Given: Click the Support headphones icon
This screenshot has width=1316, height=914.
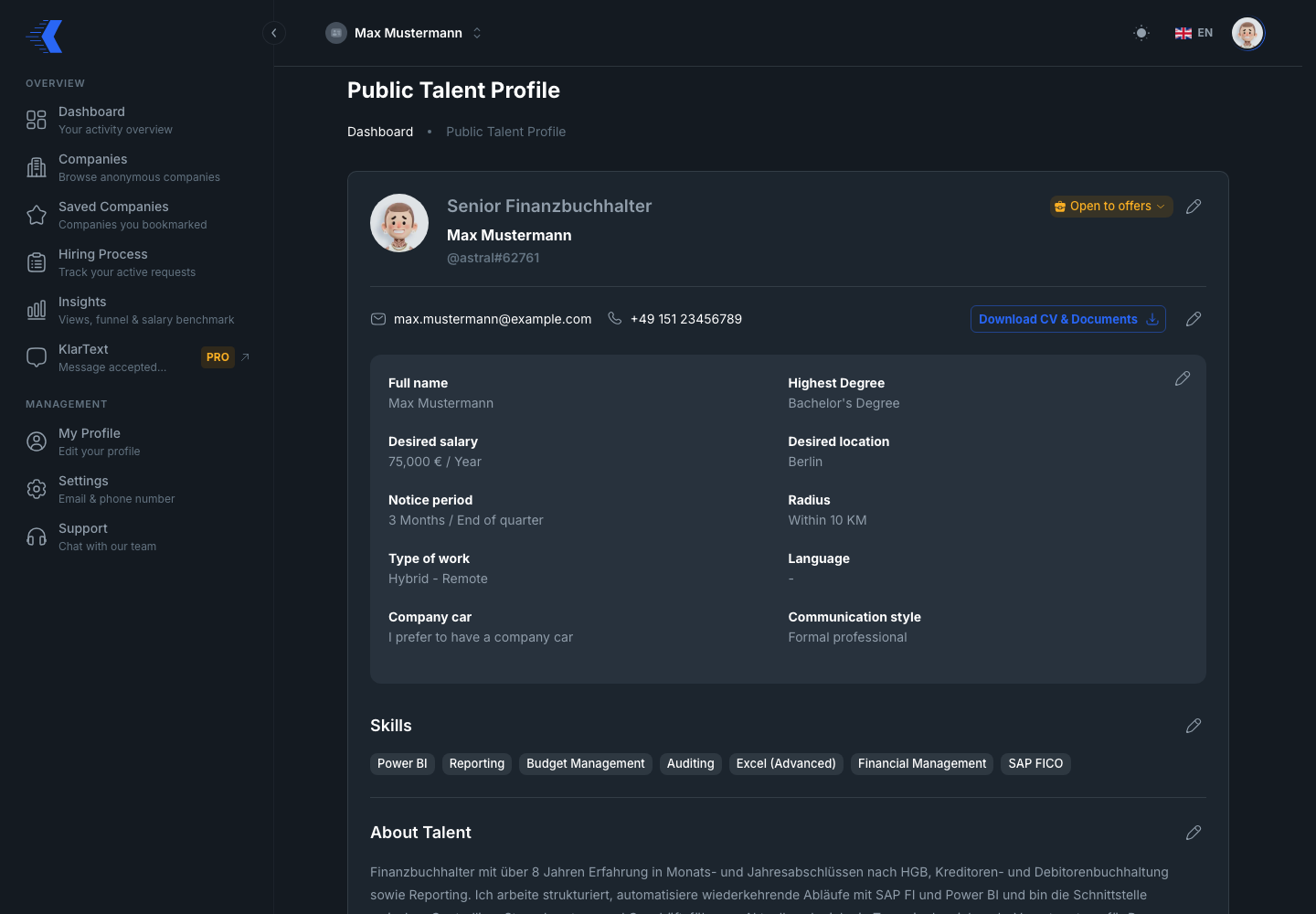Looking at the screenshot, I should [x=37, y=537].
